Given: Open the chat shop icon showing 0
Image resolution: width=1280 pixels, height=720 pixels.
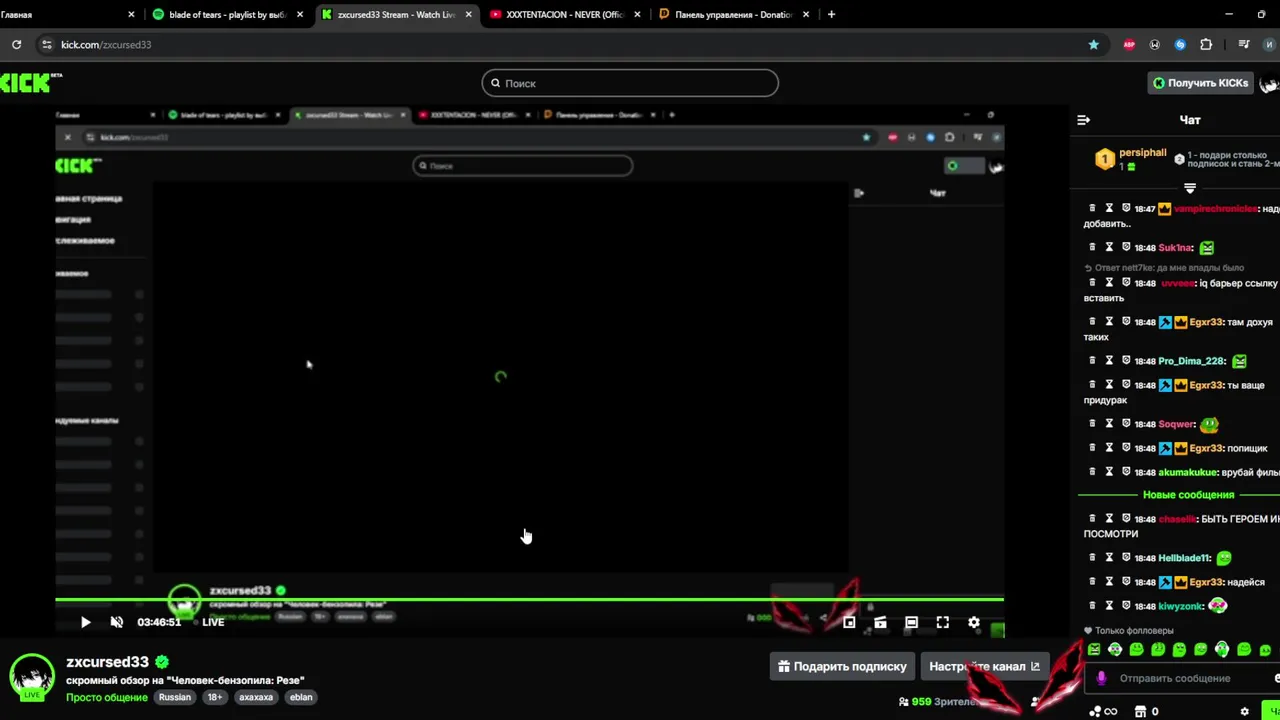Looking at the screenshot, I should click(1147, 712).
